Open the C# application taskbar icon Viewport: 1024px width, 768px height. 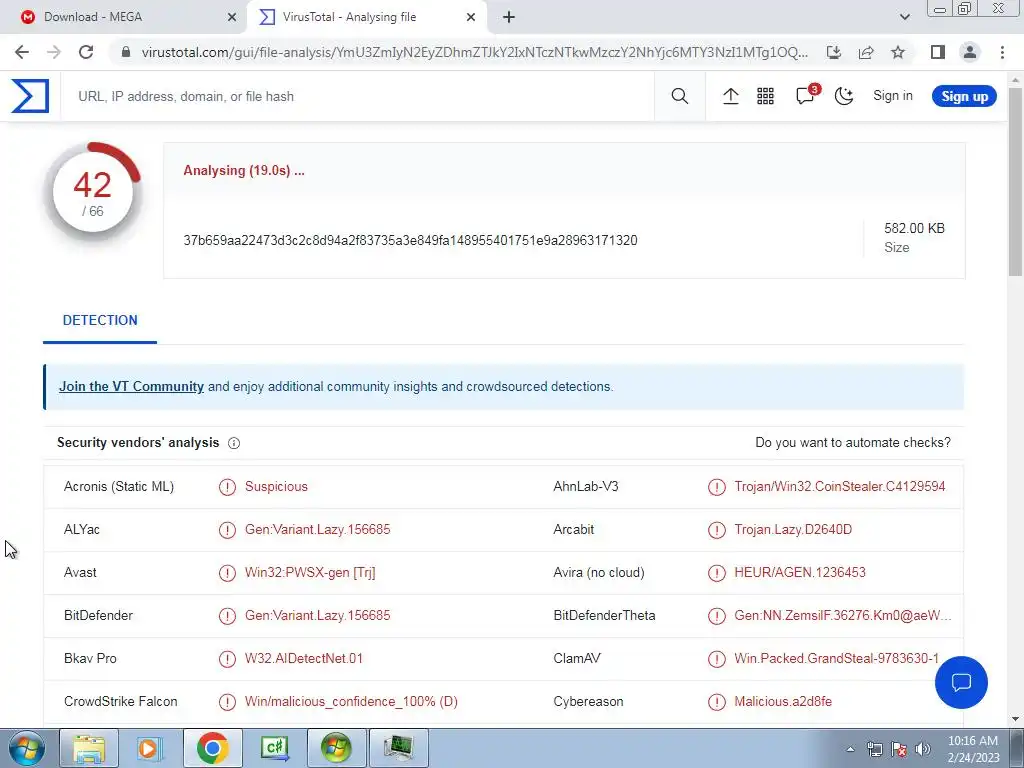(x=274, y=748)
